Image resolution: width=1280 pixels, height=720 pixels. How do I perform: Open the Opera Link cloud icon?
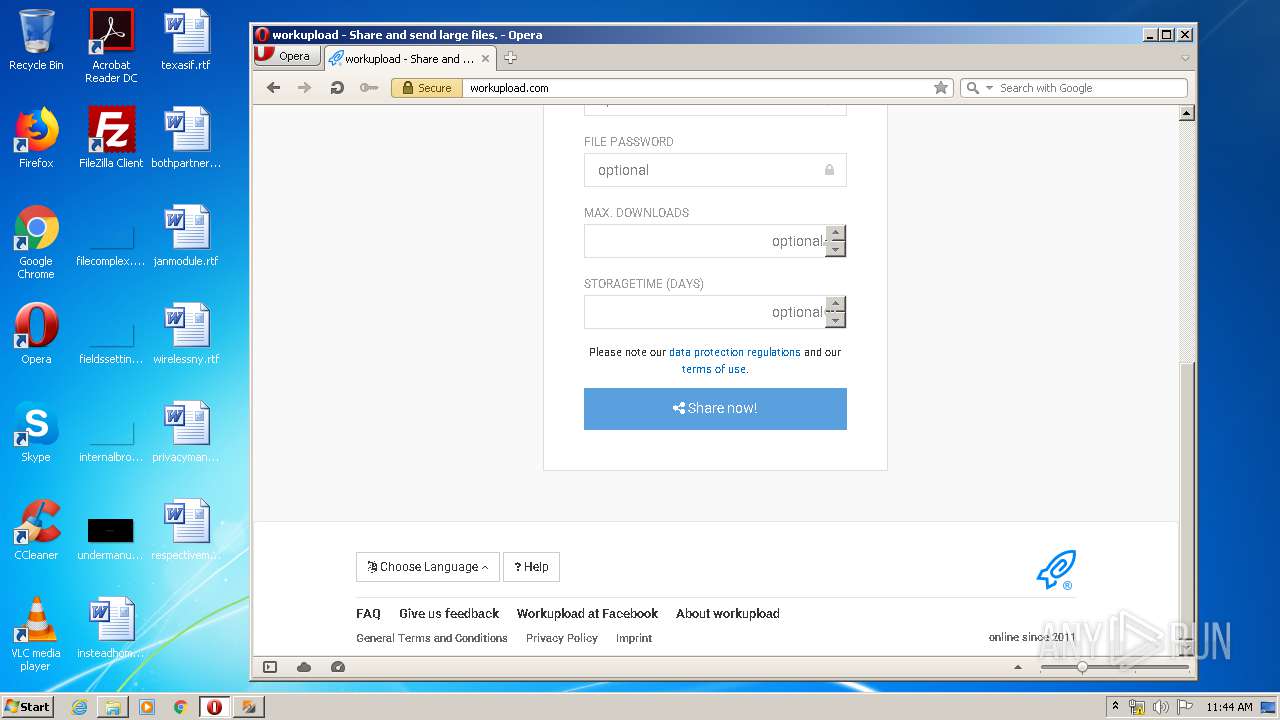click(x=304, y=667)
